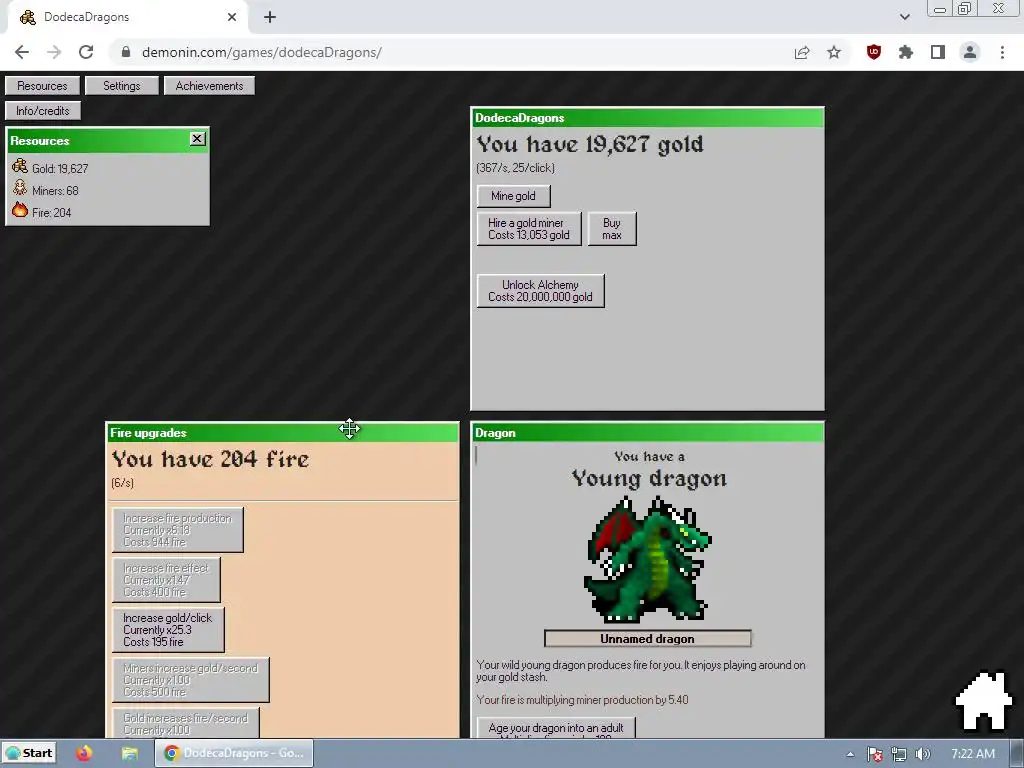Screen dimensions: 1024x768
Task: Click the fire flame icon in Resources
Action: pos(20,210)
